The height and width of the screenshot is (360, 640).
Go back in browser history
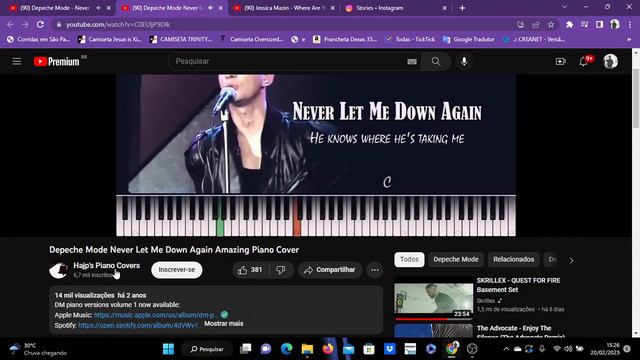coord(10,24)
